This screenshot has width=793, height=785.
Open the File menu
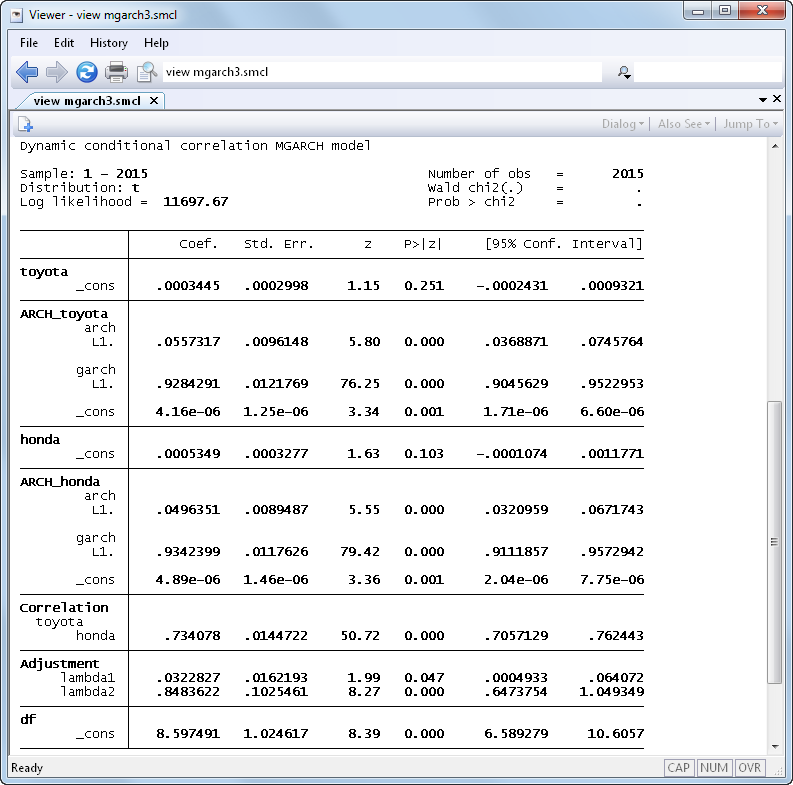pyautogui.click(x=29, y=43)
